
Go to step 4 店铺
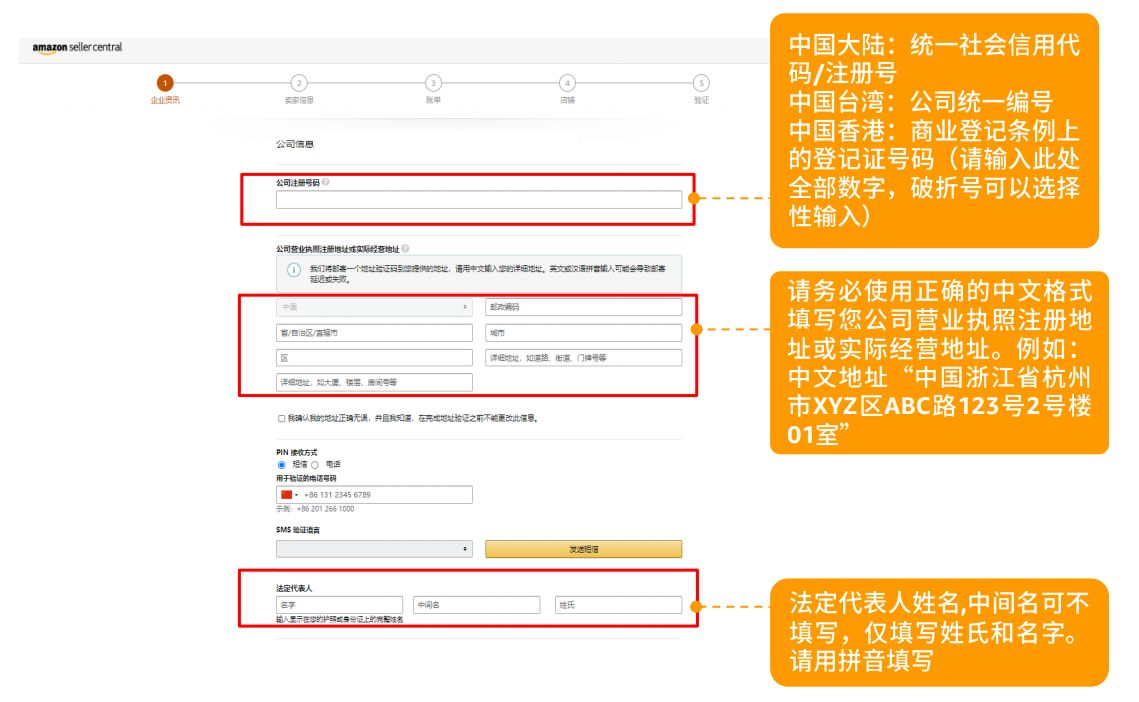tap(567, 83)
